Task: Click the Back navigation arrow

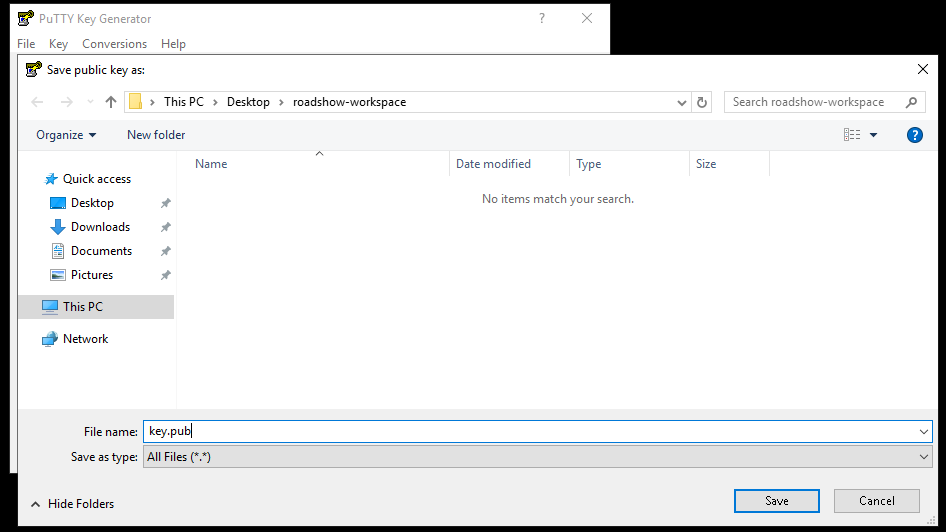Action: pos(37,102)
